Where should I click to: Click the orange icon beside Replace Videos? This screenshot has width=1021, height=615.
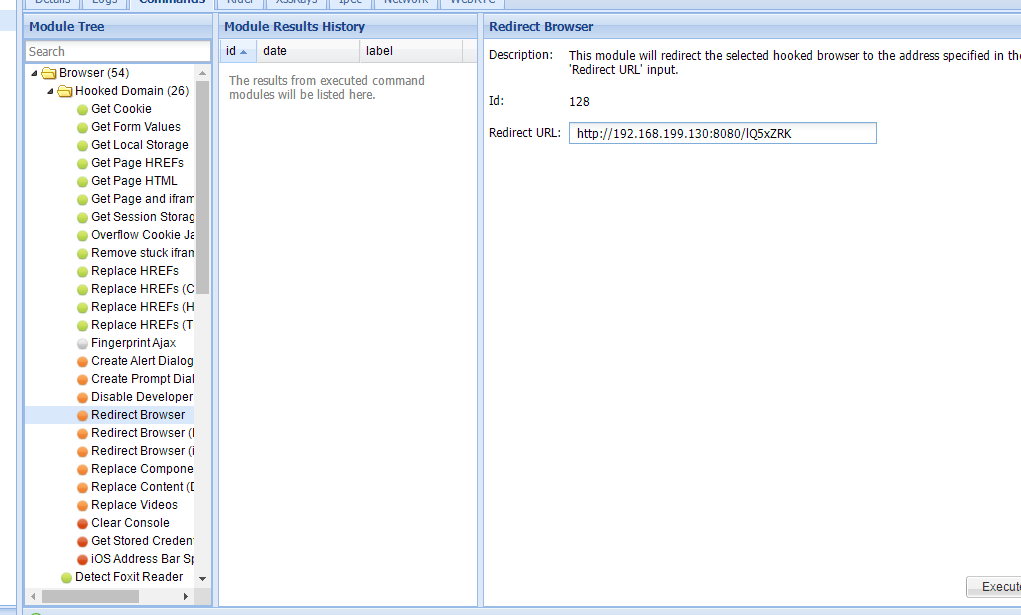[82, 506]
